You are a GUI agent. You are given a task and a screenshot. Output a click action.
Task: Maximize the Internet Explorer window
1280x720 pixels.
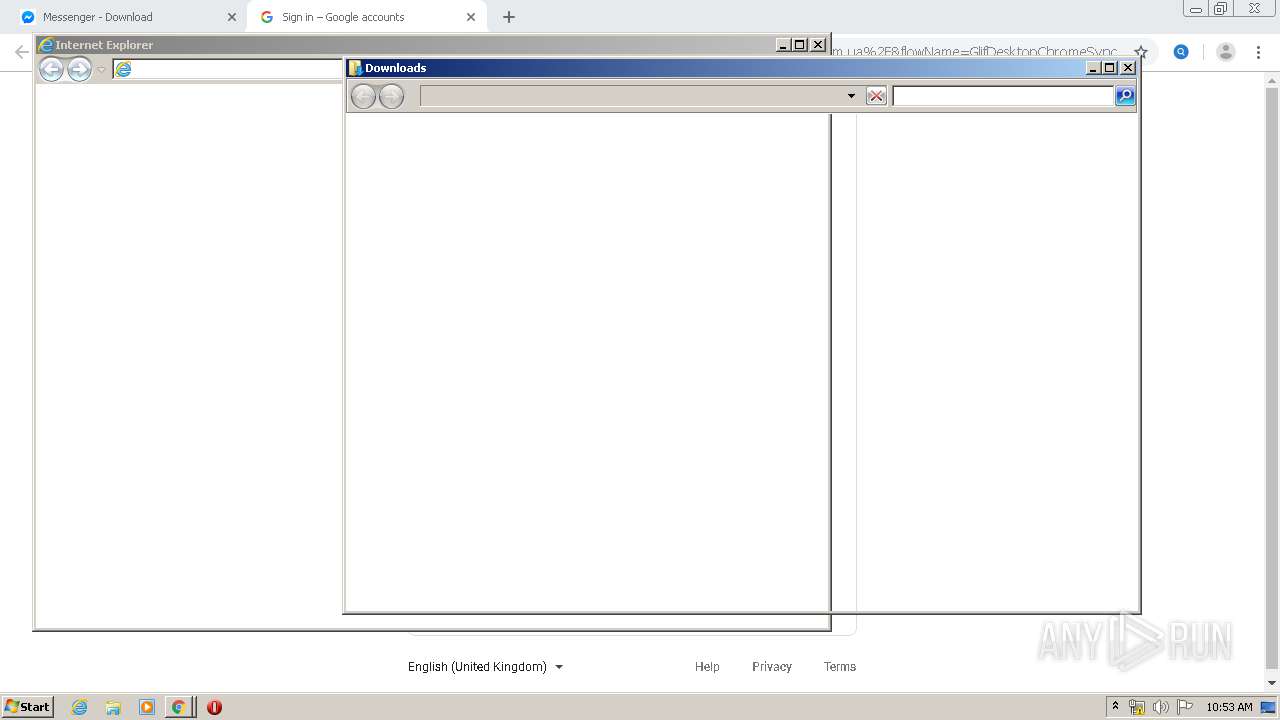coord(800,45)
